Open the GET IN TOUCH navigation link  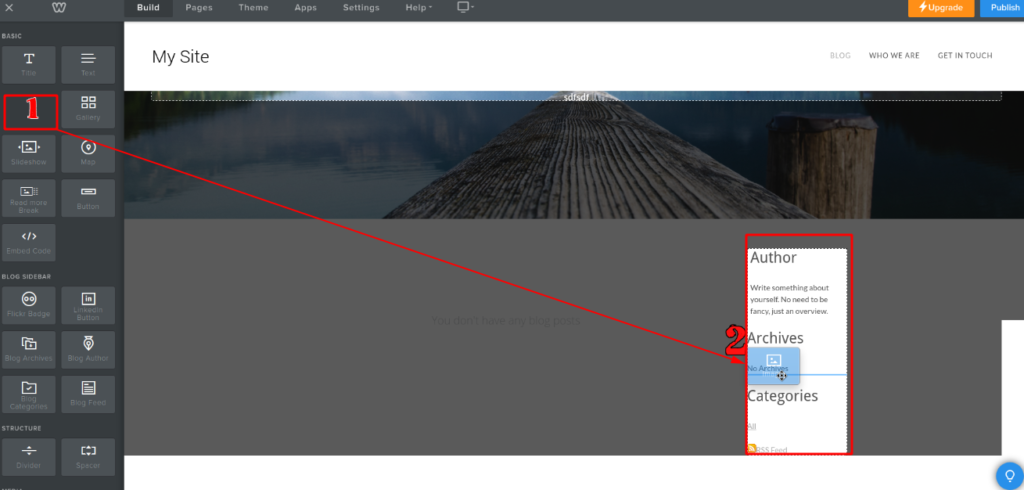click(965, 56)
